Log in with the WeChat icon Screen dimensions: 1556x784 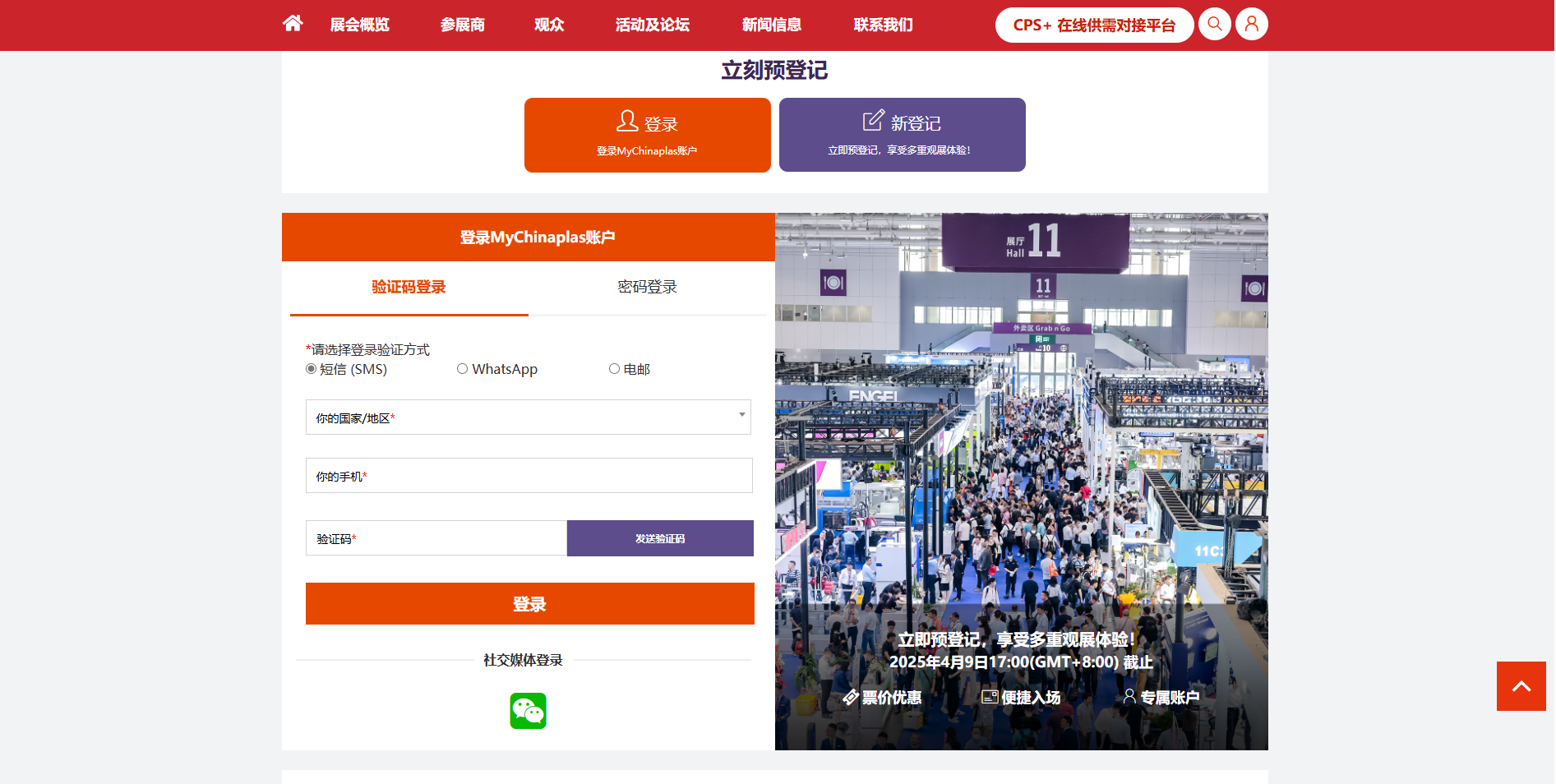(528, 711)
